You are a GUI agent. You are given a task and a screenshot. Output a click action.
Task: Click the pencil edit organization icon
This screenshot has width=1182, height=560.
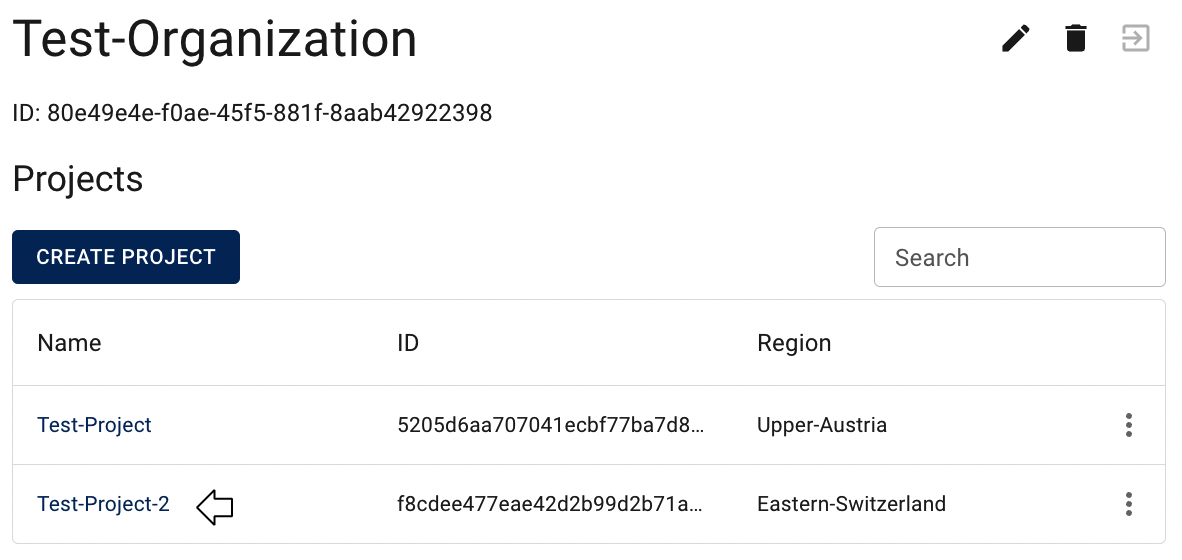pyautogui.click(x=1015, y=38)
